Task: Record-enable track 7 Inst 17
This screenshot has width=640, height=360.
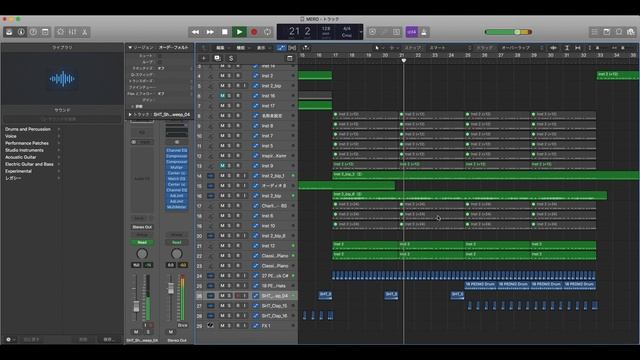Action: pos(238,106)
